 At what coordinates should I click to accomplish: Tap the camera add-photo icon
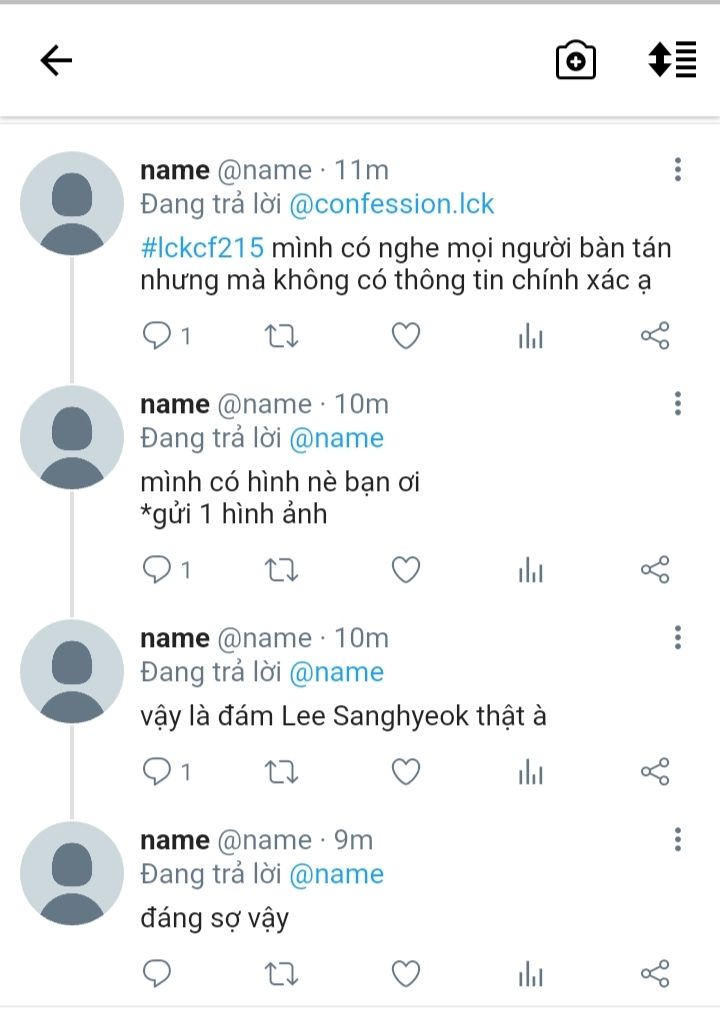[x=576, y=61]
